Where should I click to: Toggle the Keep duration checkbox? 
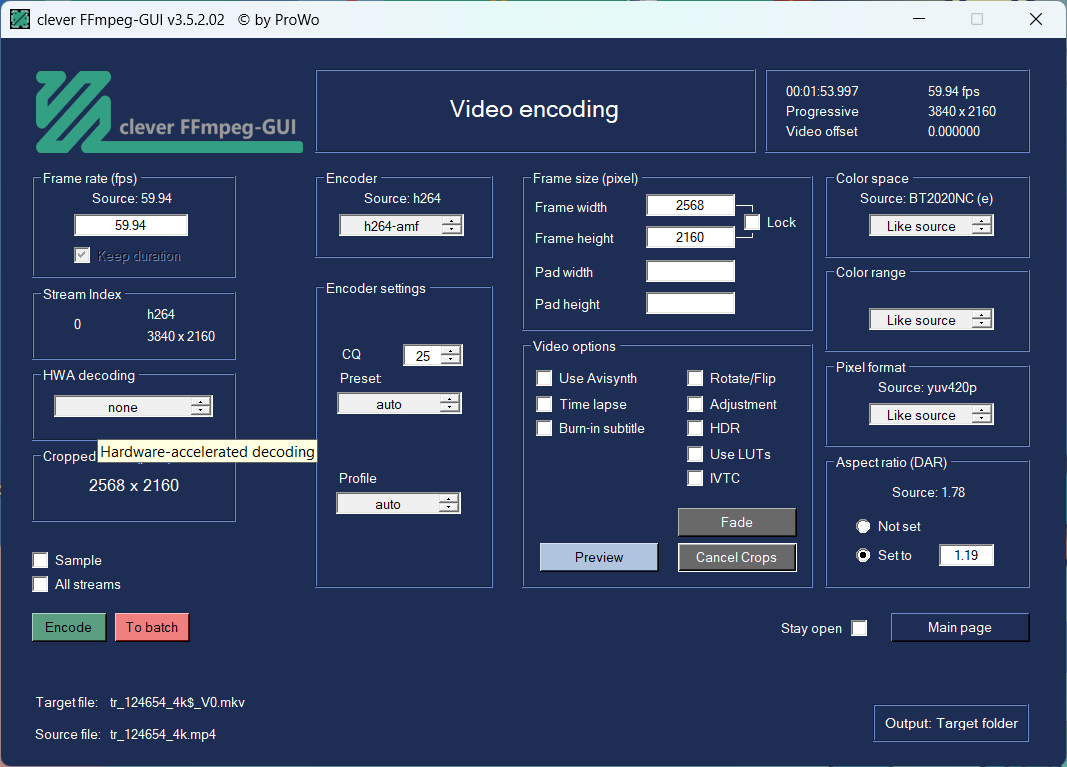pos(82,255)
